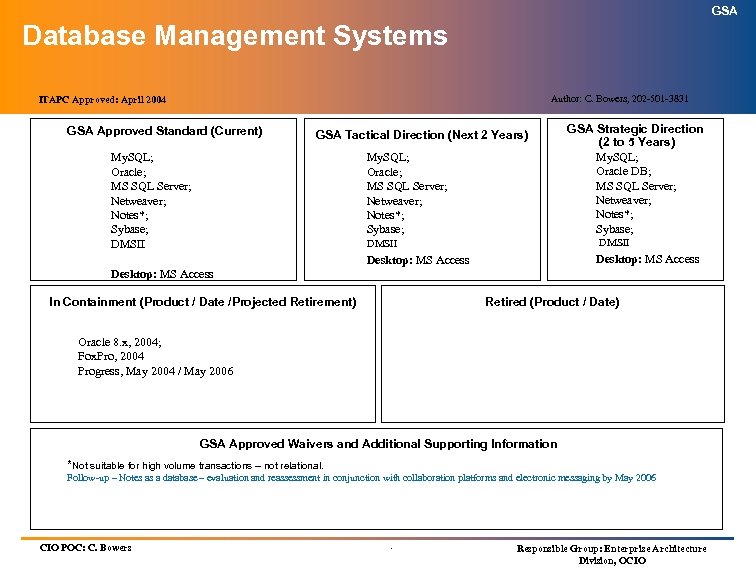Select 'MS SQL Server;' in Strategic Direction box
The height and width of the screenshot is (576, 756).
[x=636, y=187]
